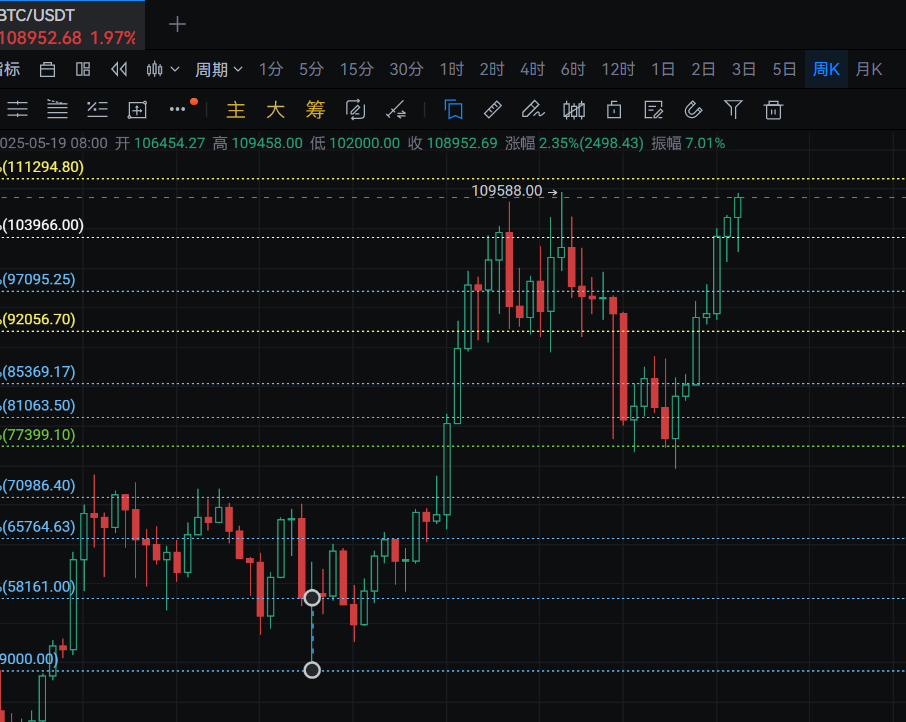This screenshot has height=722, width=906.
Task: Select the rectangle plus shape tool
Action: (137, 110)
